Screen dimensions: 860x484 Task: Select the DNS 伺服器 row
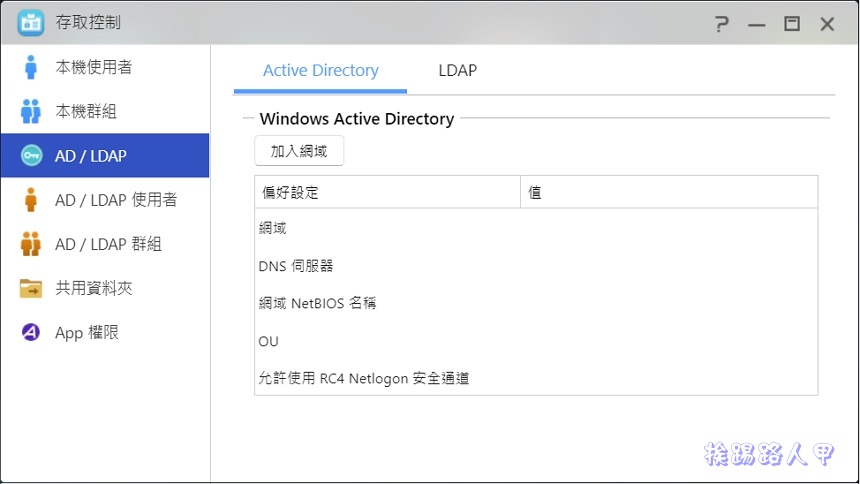click(536, 266)
